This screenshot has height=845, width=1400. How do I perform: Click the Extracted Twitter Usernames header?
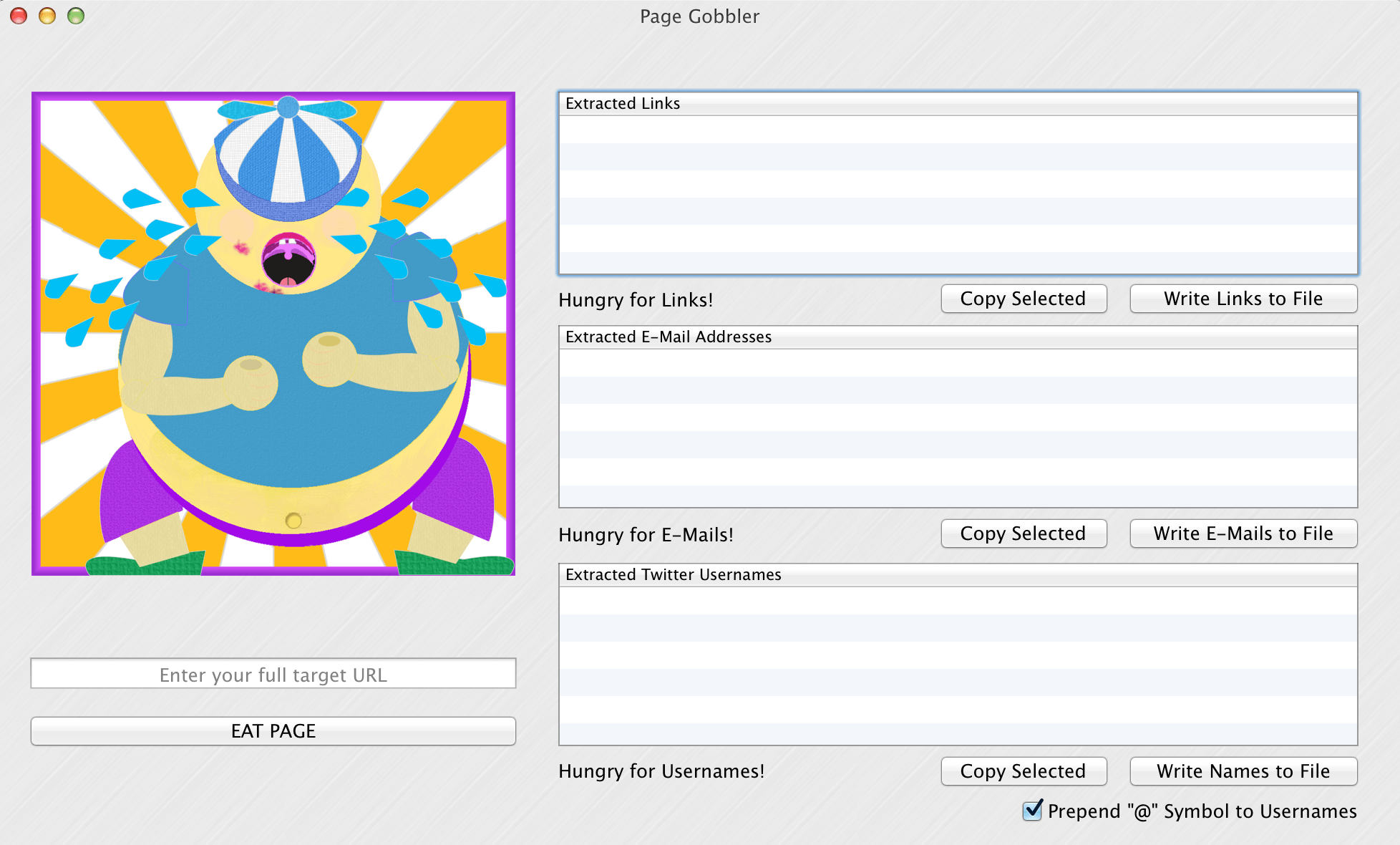(x=672, y=574)
